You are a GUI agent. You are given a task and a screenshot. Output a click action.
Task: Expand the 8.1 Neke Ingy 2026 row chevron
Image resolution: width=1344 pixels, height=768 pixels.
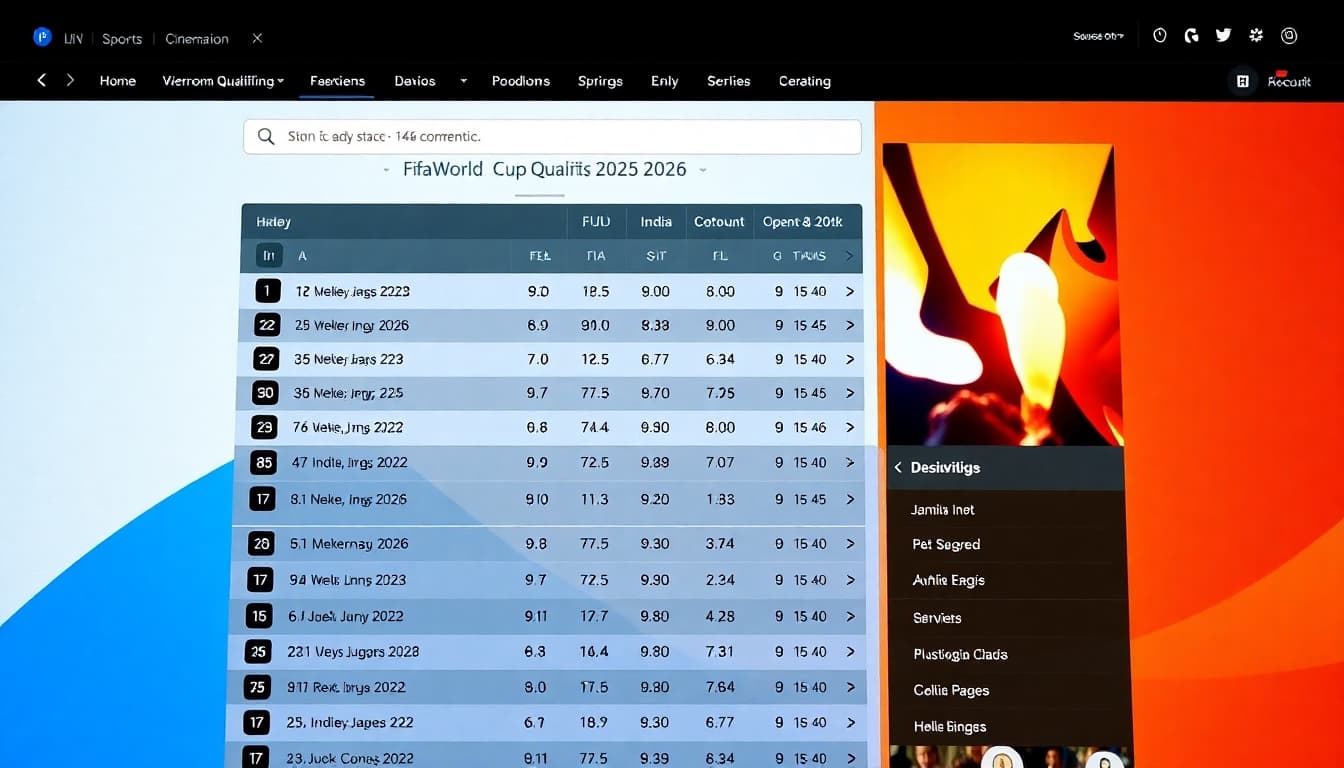point(850,499)
